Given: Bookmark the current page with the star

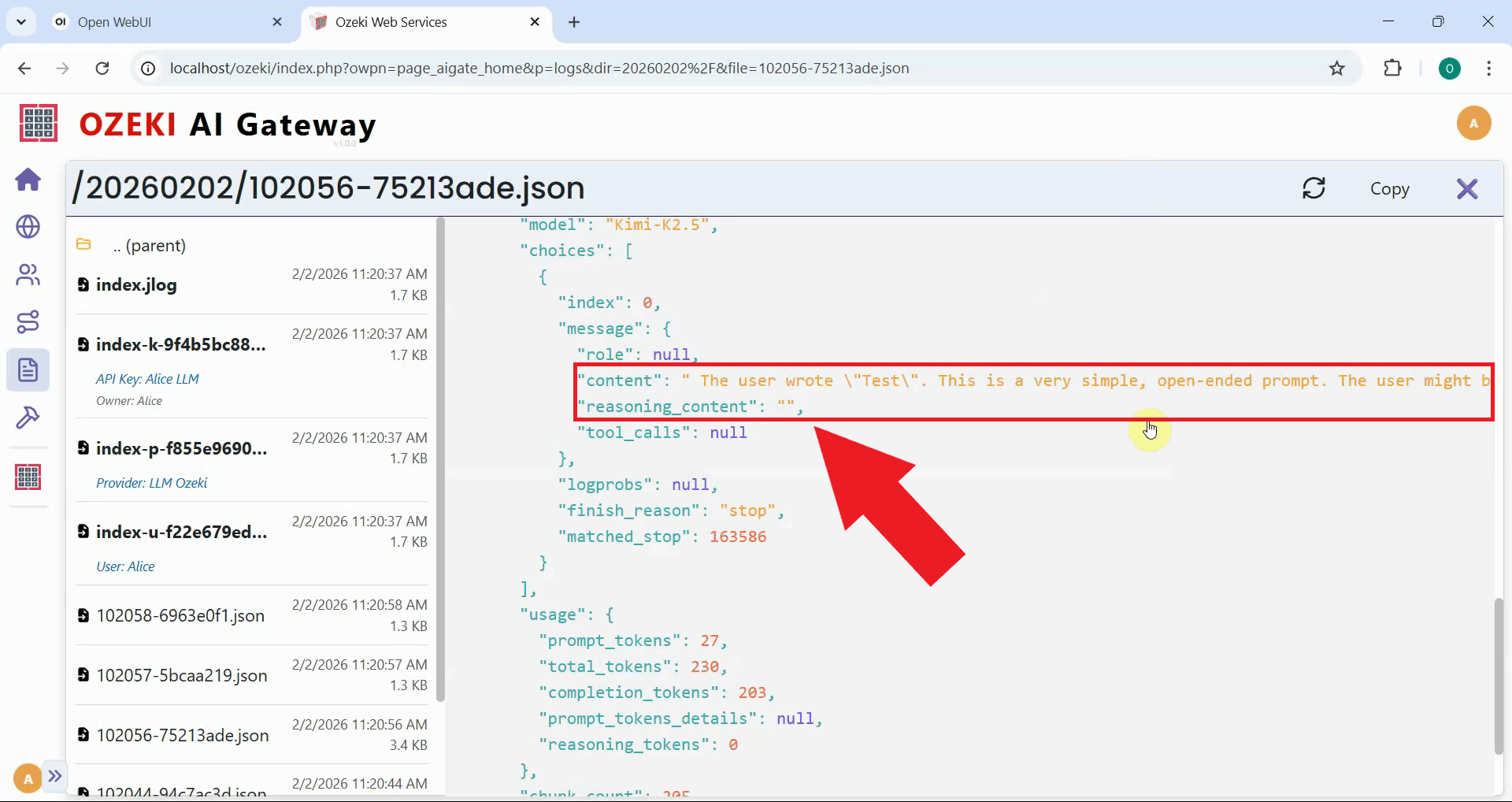Looking at the screenshot, I should pyautogui.click(x=1336, y=68).
